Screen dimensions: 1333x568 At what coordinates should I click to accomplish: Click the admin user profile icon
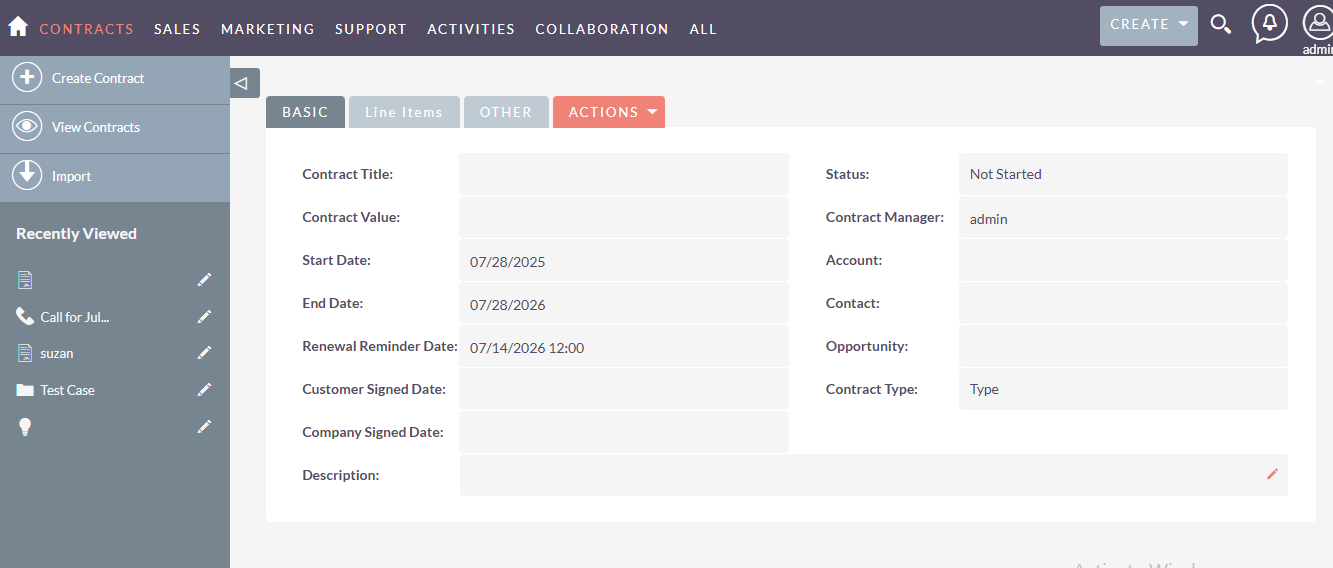(1318, 25)
